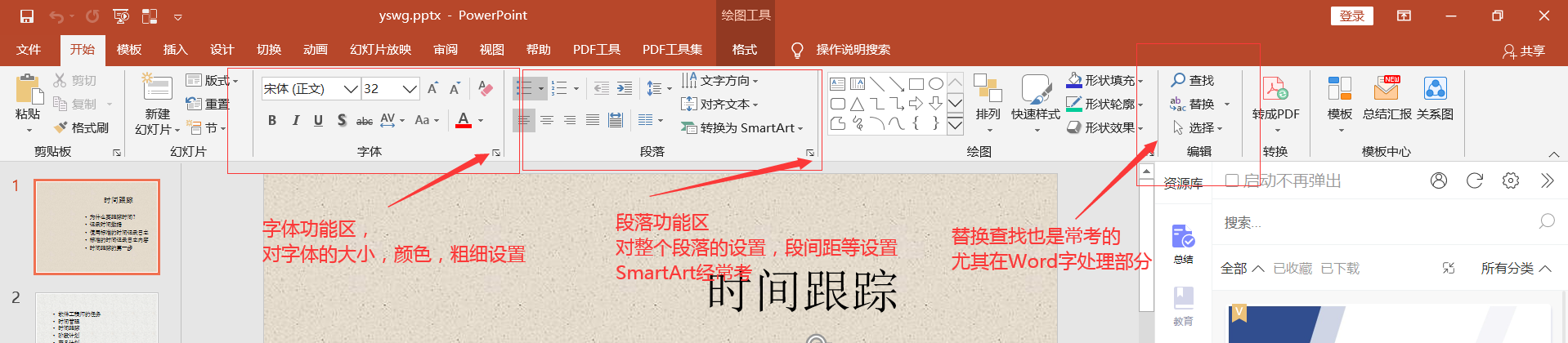Click the 登录 login button

click(x=1351, y=16)
